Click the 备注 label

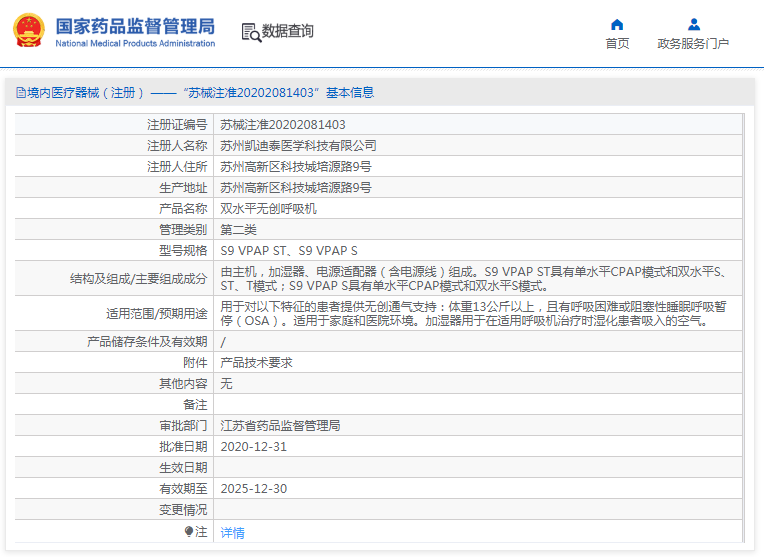(195, 404)
